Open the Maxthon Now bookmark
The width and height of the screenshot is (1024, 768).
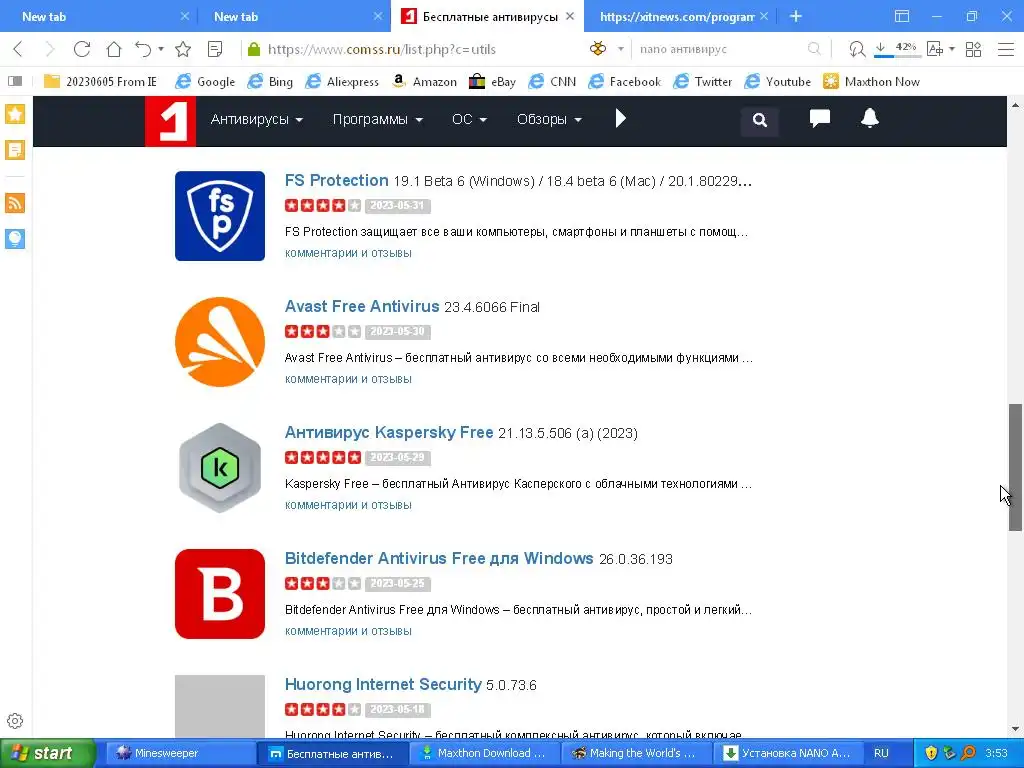click(871, 81)
